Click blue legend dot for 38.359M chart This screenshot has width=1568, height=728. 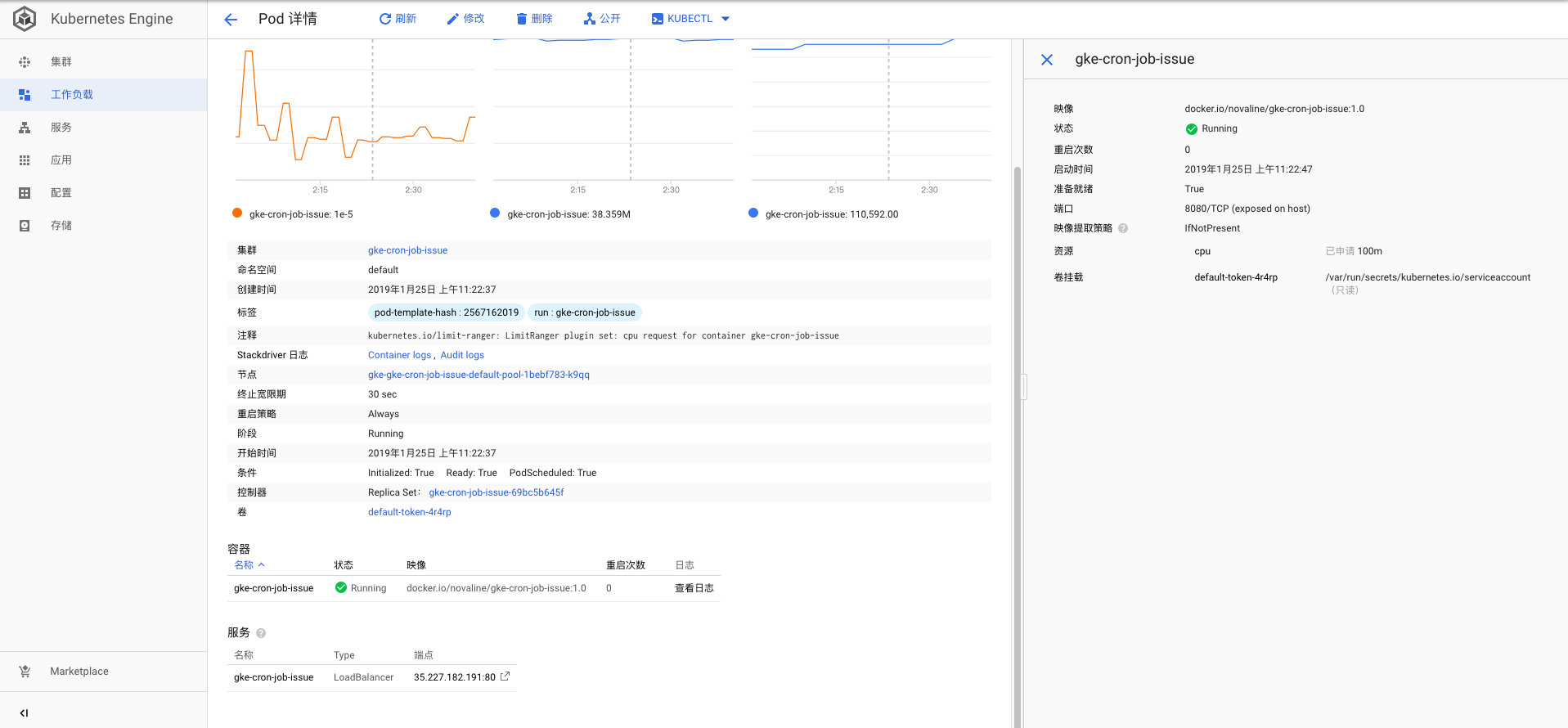pyautogui.click(x=495, y=213)
